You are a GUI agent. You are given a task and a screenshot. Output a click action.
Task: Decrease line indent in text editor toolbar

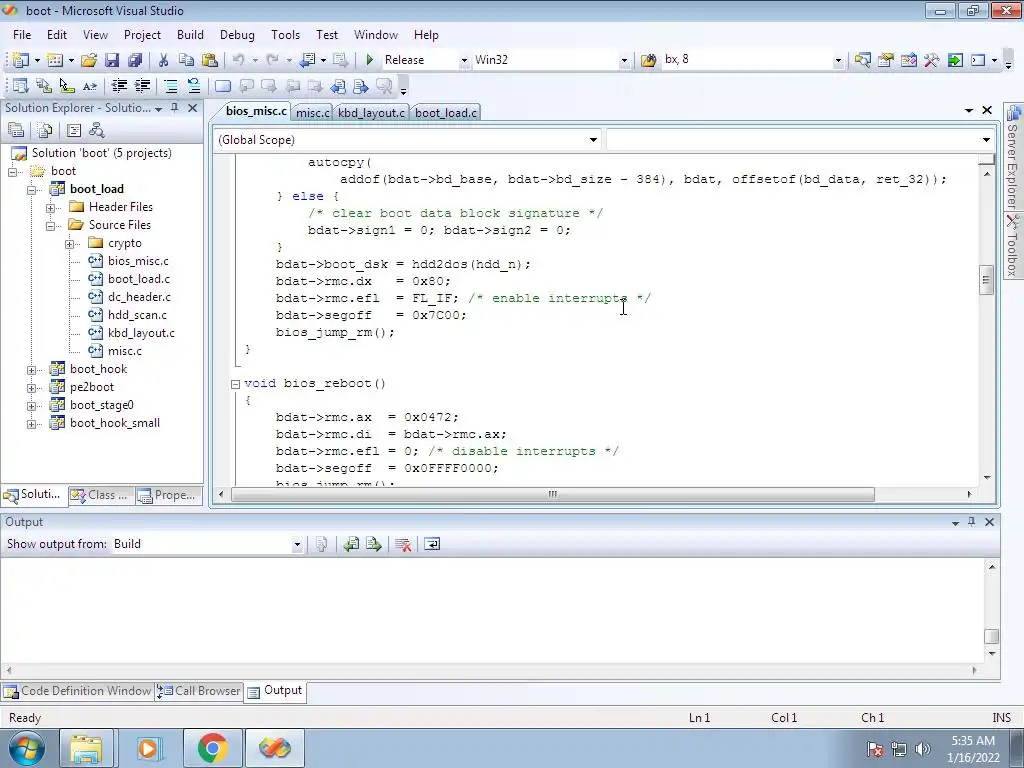[x=119, y=86]
